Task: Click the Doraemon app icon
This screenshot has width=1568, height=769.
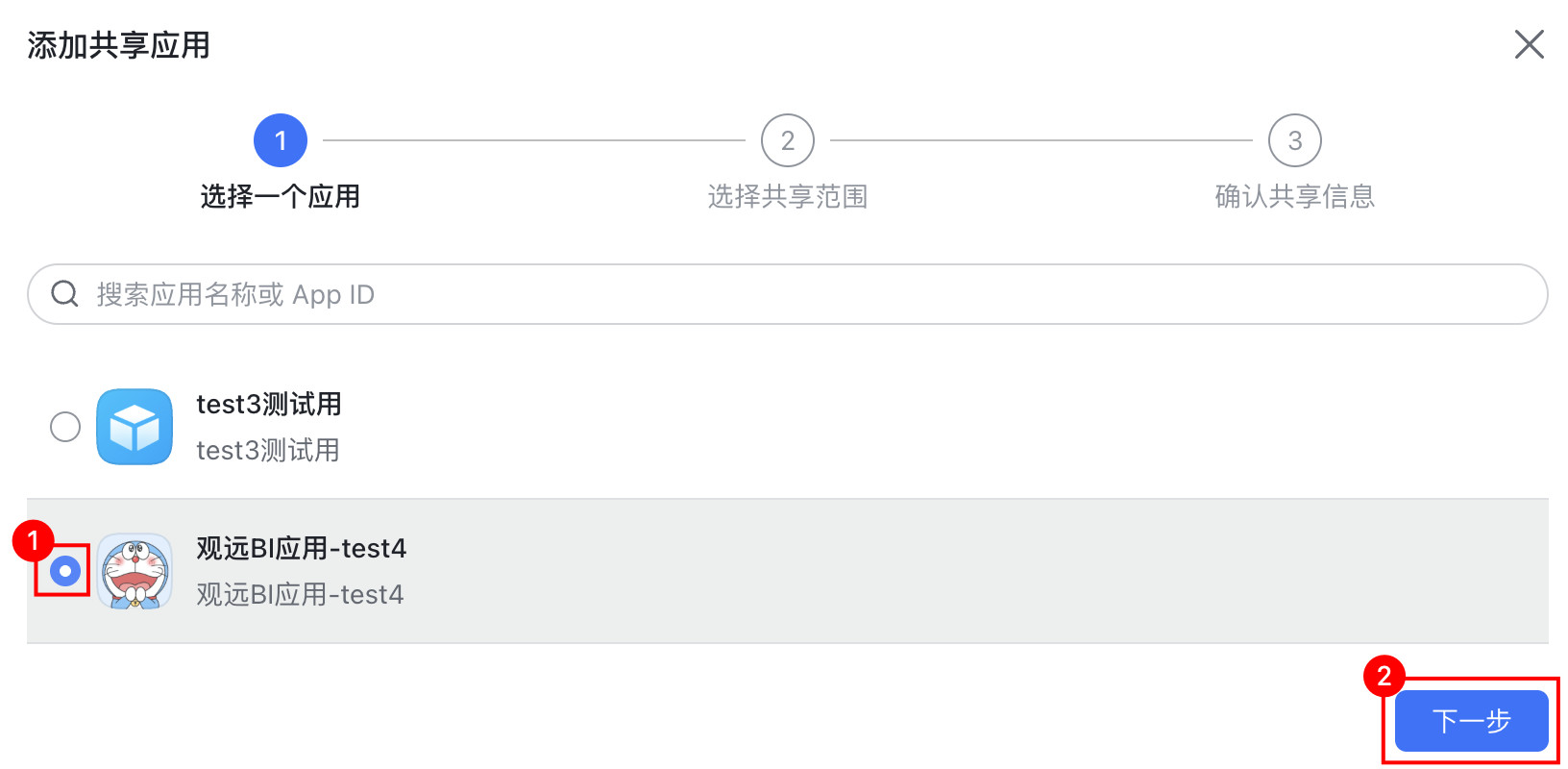Action: (135, 571)
